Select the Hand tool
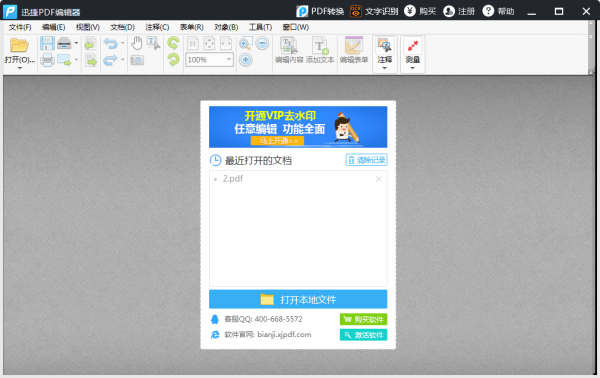 coord(137,43)
